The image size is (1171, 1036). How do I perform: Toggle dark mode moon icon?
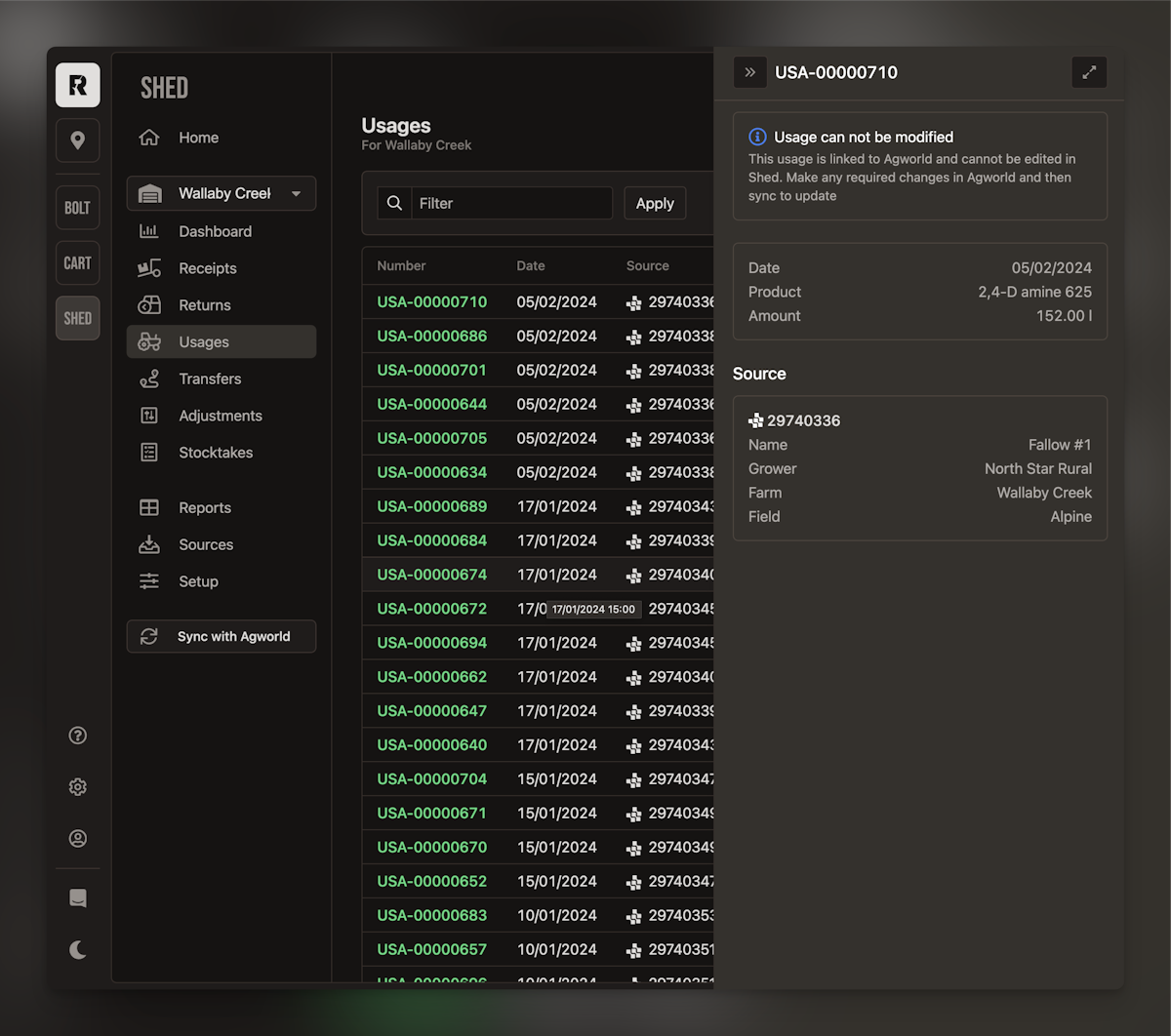78,949
